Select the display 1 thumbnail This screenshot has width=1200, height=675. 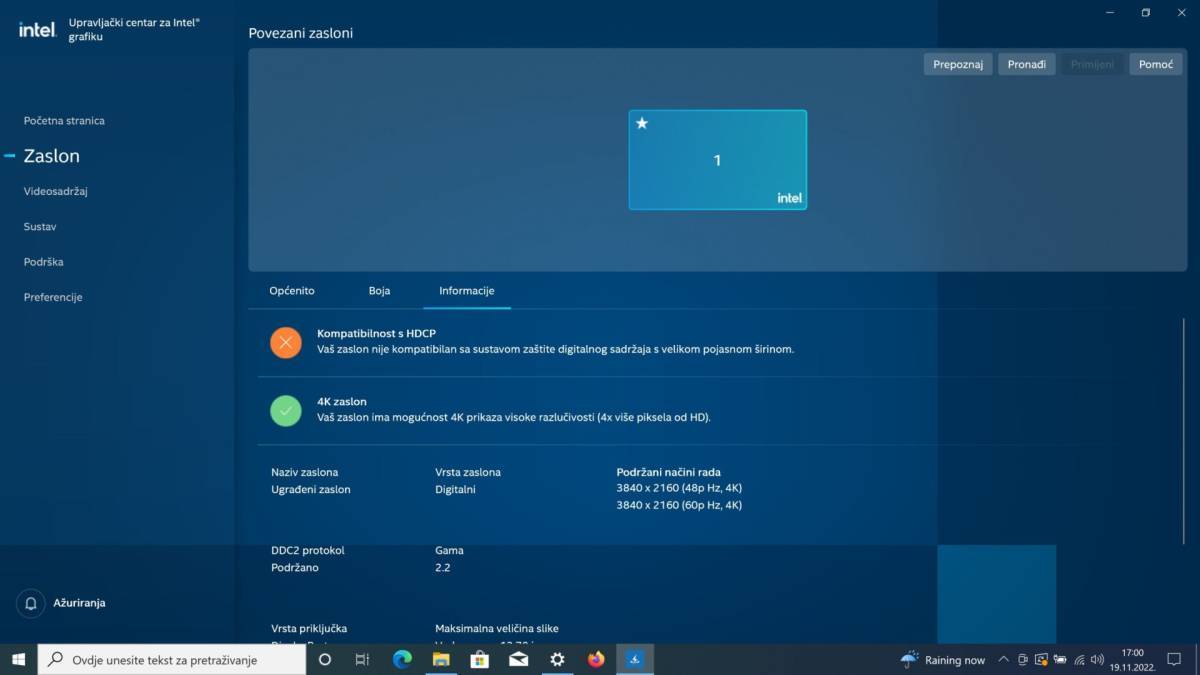pyautogui.click(x=717, y=160)
